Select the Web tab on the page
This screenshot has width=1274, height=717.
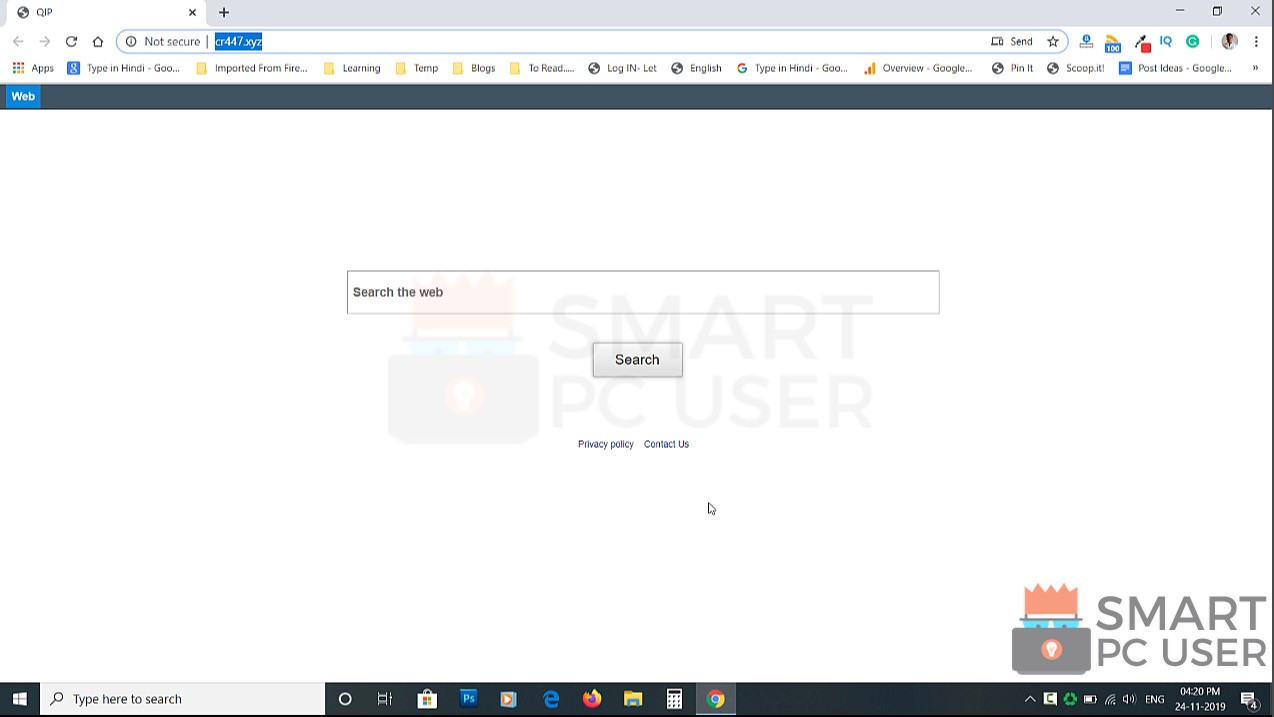tap(22, 96)
